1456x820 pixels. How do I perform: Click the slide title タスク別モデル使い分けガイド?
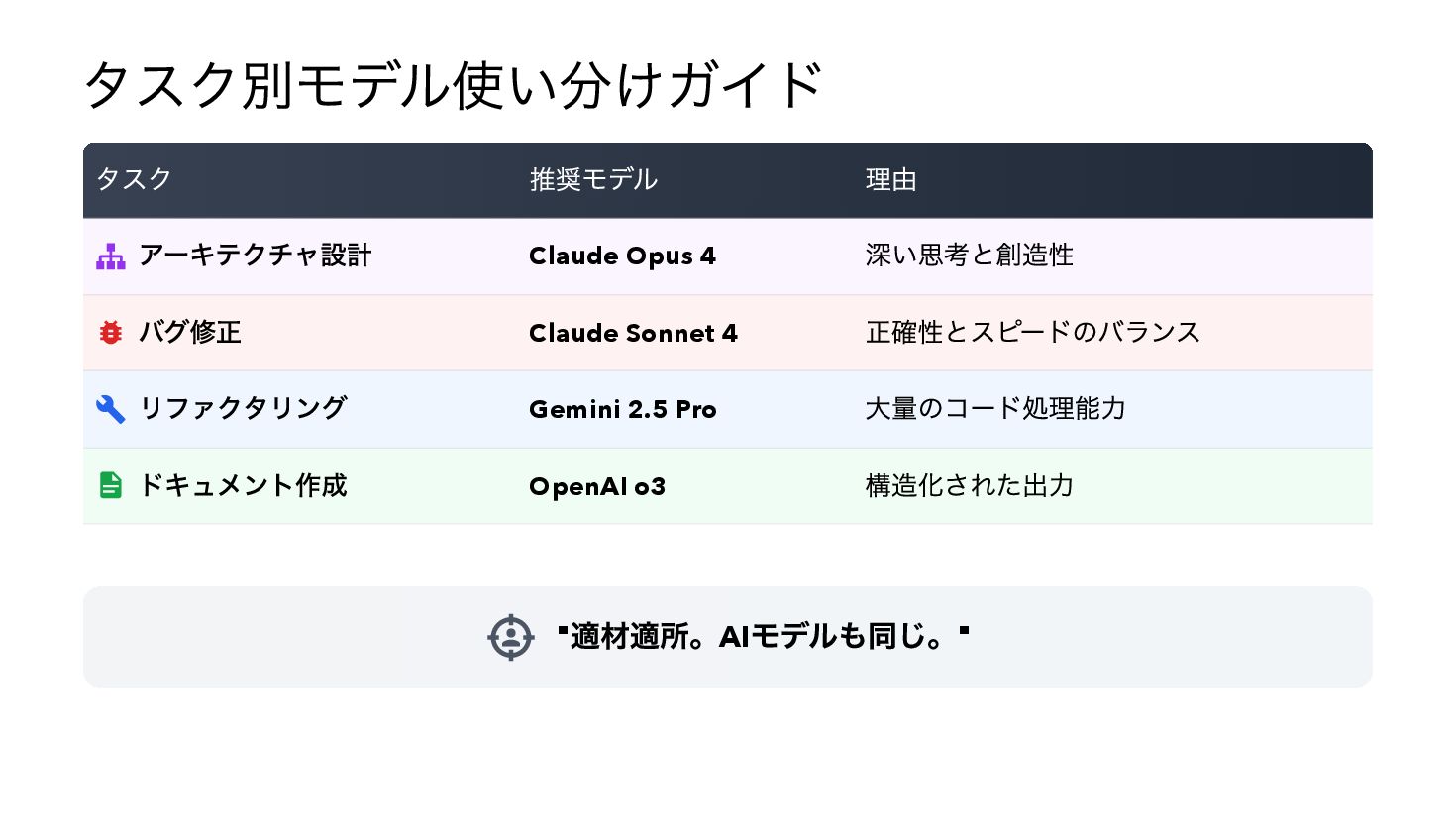click(x=453, y=85)
